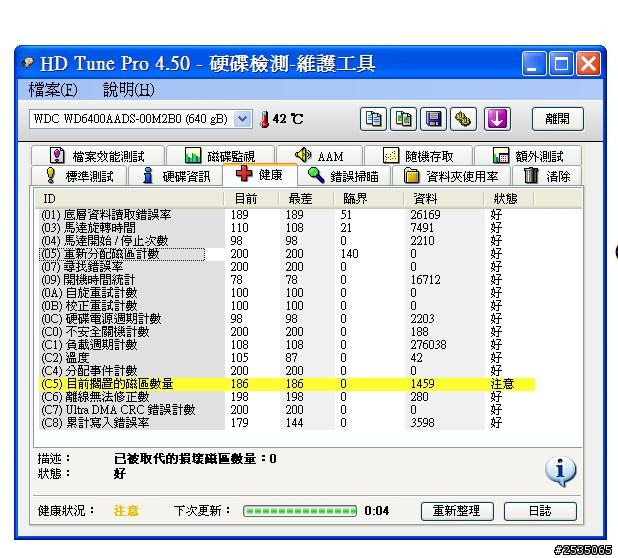The height and width of the screenshot is (558, 618).
Task: Click the HD Tune title bar icon
Action: [28, 62]
